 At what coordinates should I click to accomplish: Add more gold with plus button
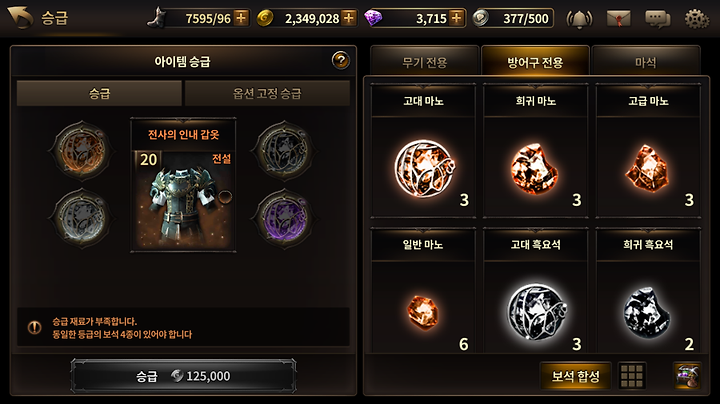click(349, 18)
